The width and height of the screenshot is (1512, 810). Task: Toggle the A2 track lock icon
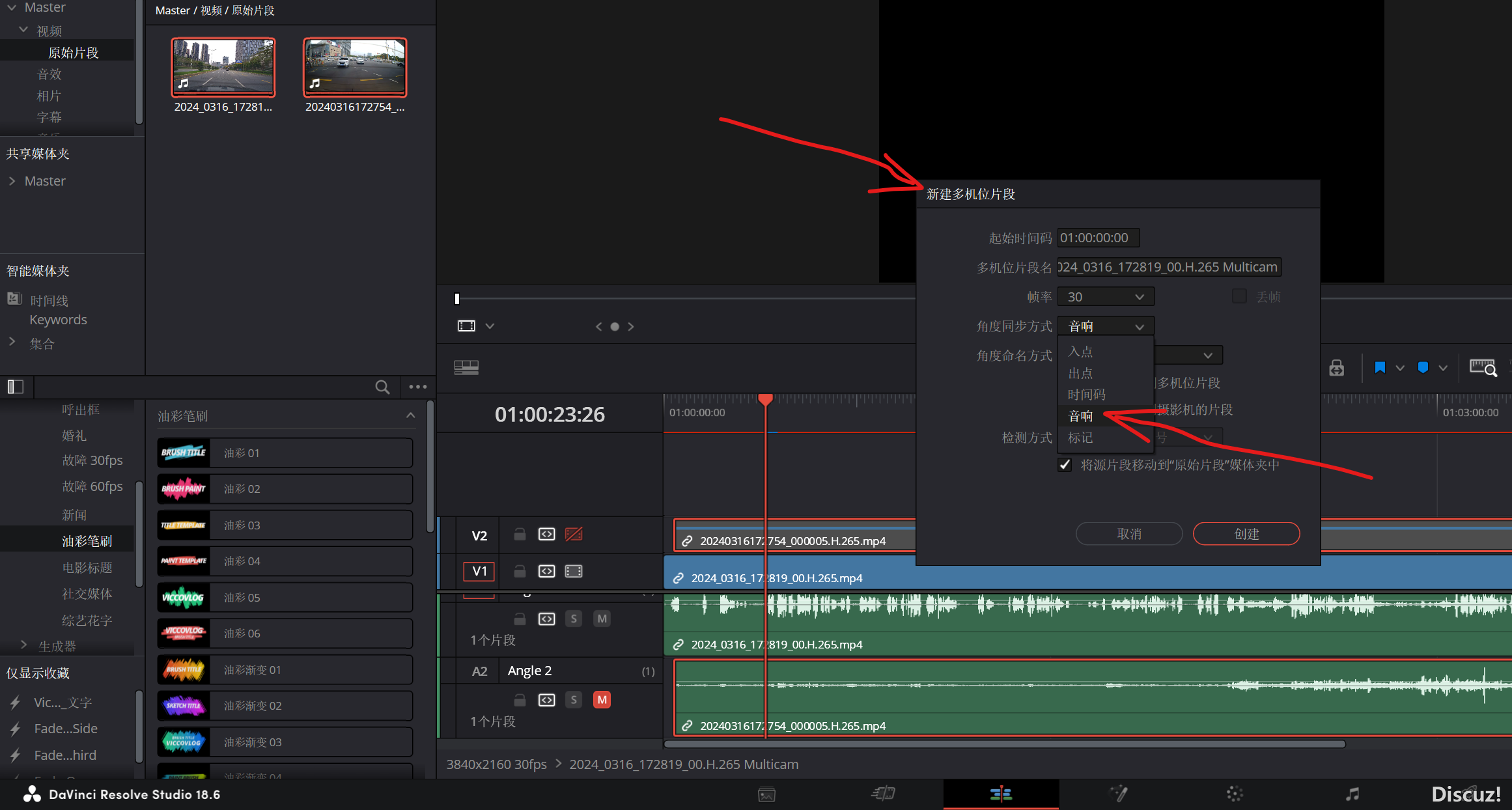point(520,700)
